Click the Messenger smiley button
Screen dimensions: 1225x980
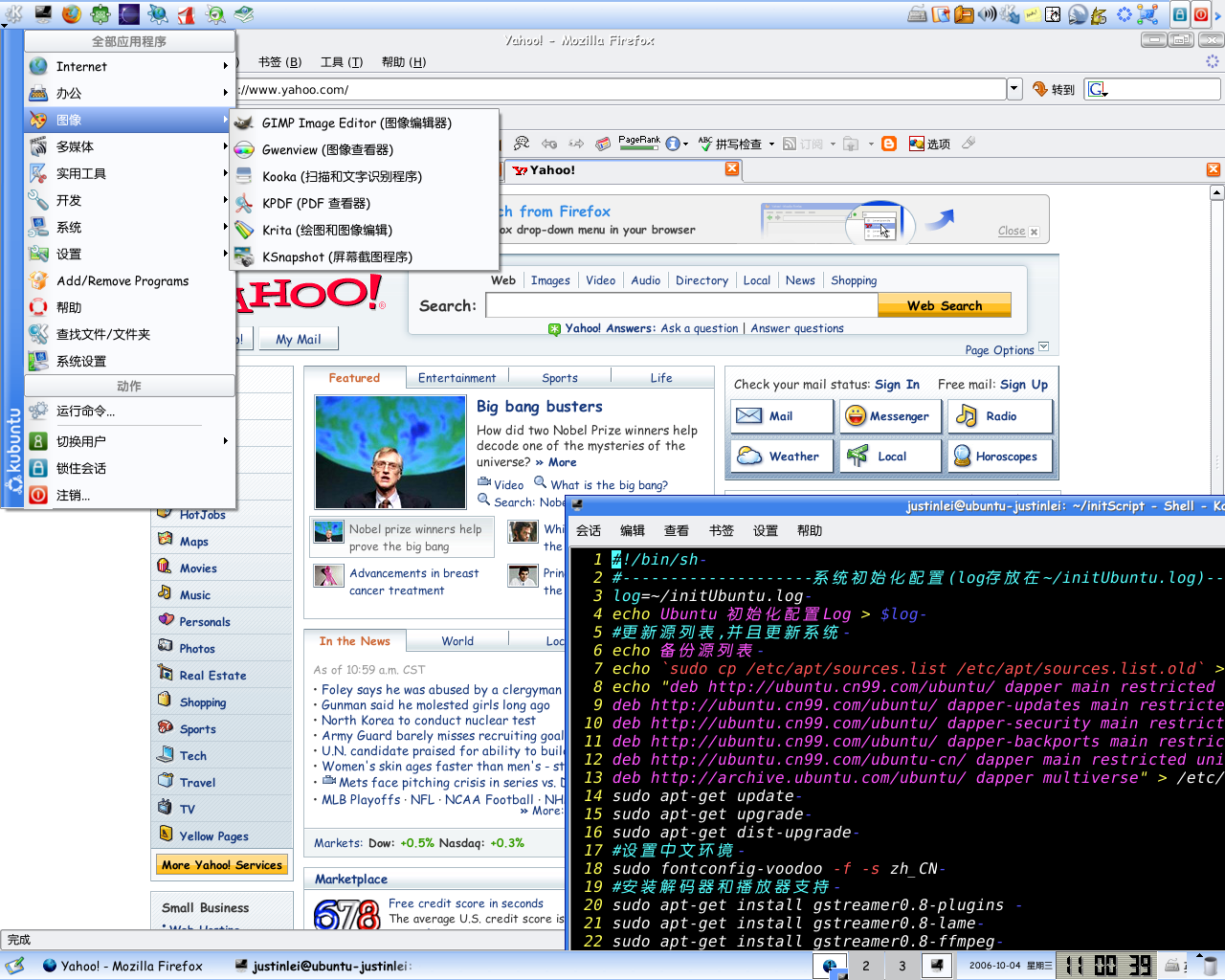[x=889, y=416]
